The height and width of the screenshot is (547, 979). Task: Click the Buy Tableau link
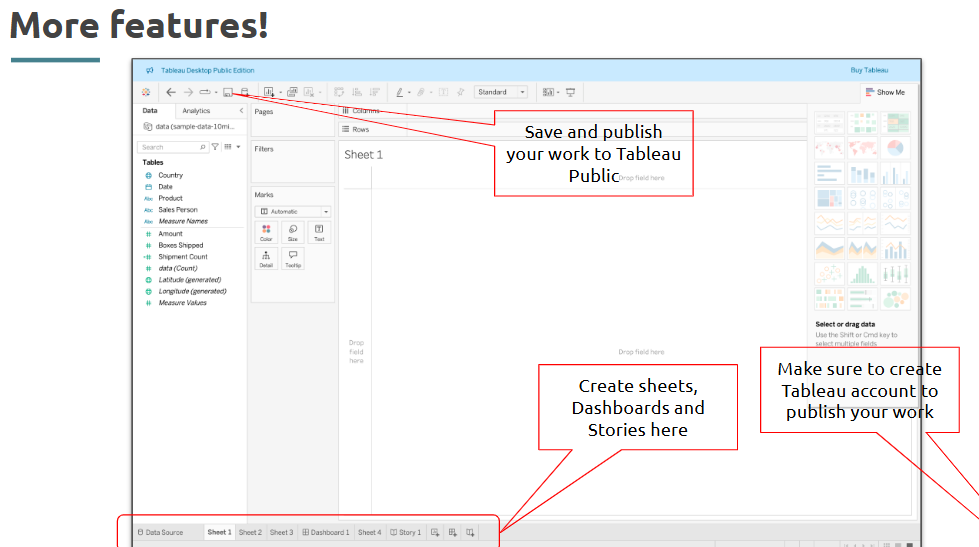pos(869,70)
